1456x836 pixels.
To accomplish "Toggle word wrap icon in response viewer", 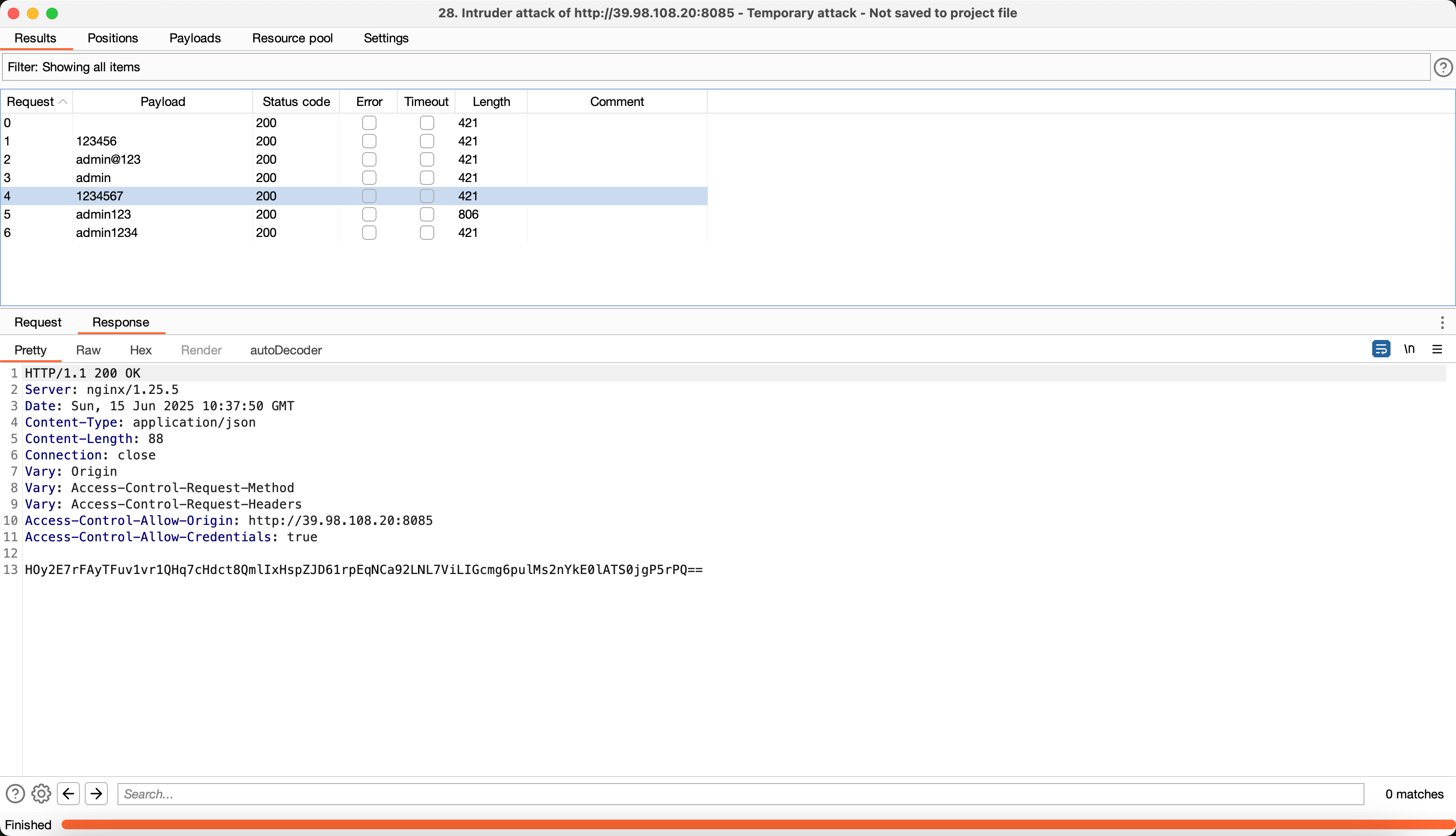I will [1381, 349].
